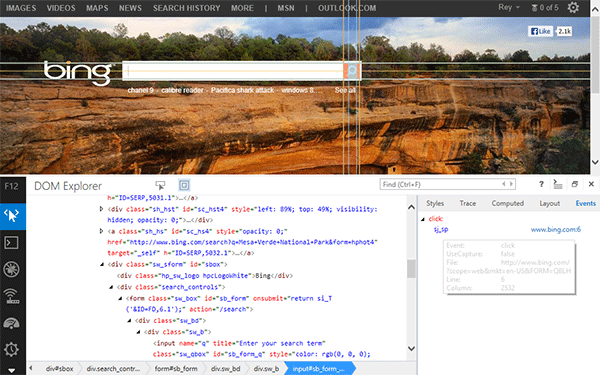Expand the anchor sc_hs4 node
The width and height of the screenshot is (600, 375).
coord(101,231)
